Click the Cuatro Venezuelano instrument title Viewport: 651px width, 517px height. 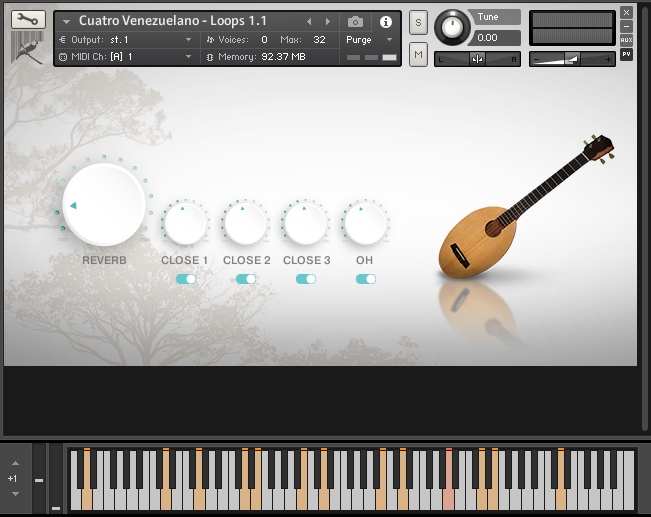coord(173,21)
